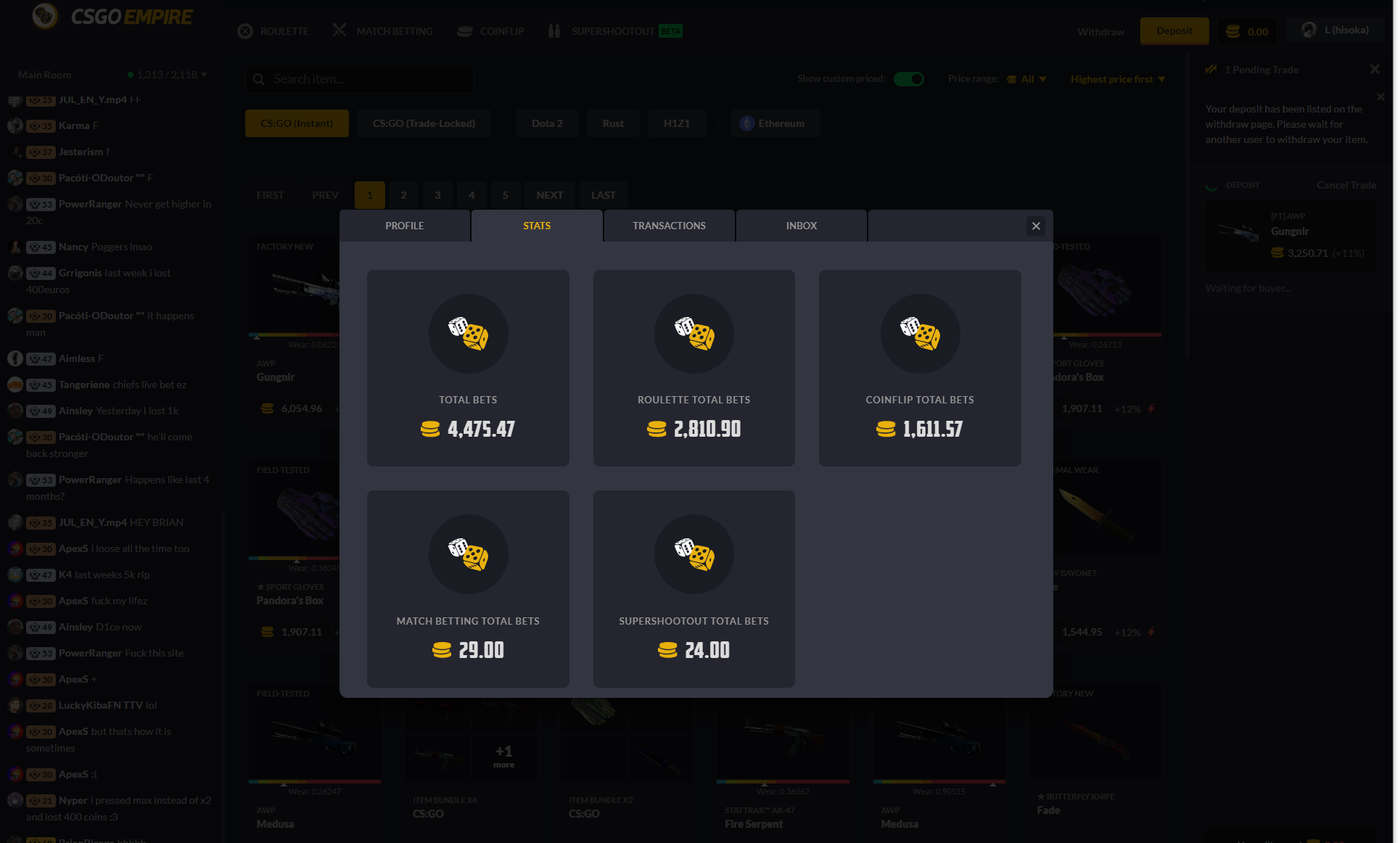
Task: Click the Match Betting Total Bets dice icon
Action: [x=468, y=554]
